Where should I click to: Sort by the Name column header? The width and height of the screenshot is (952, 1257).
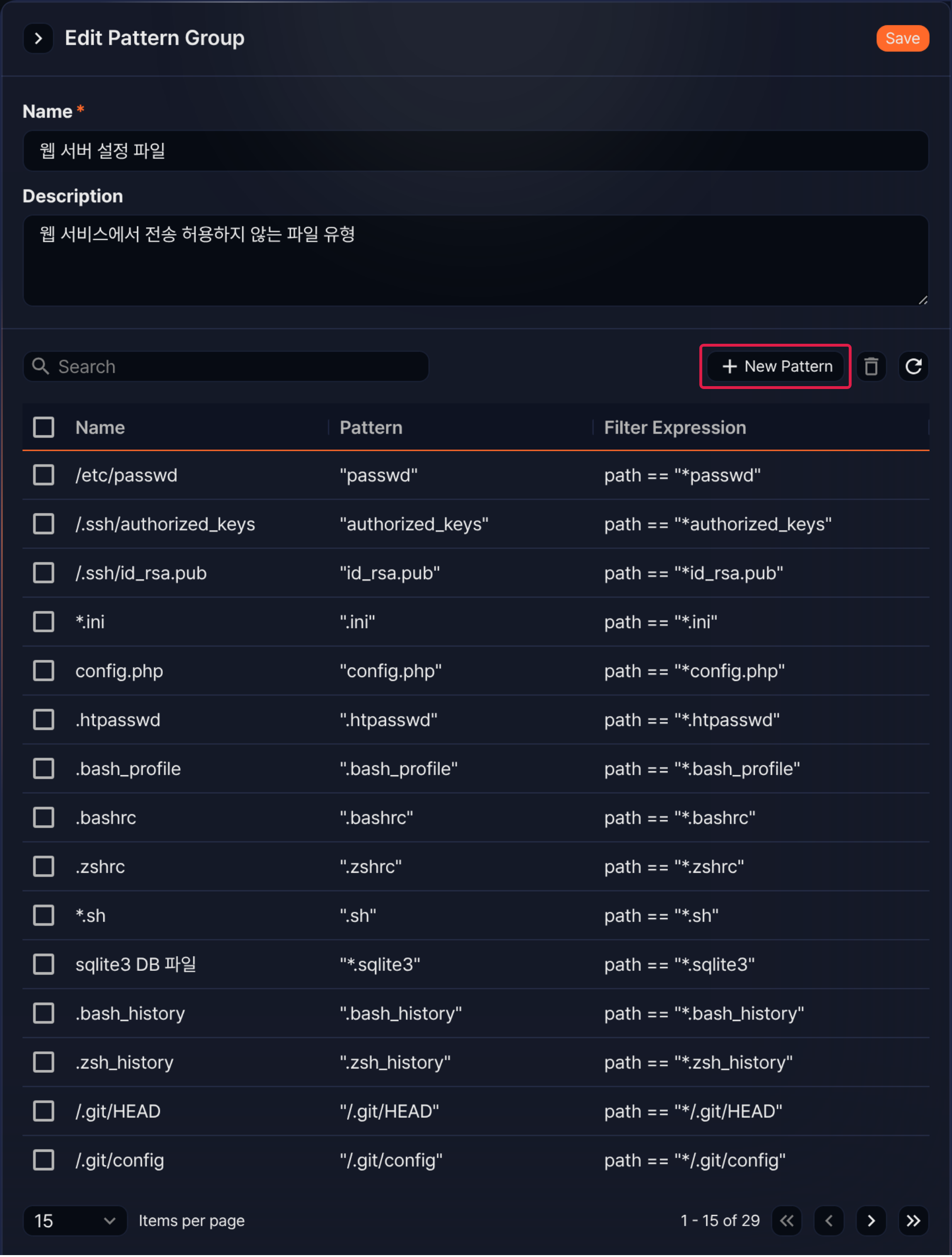(100, 428)
